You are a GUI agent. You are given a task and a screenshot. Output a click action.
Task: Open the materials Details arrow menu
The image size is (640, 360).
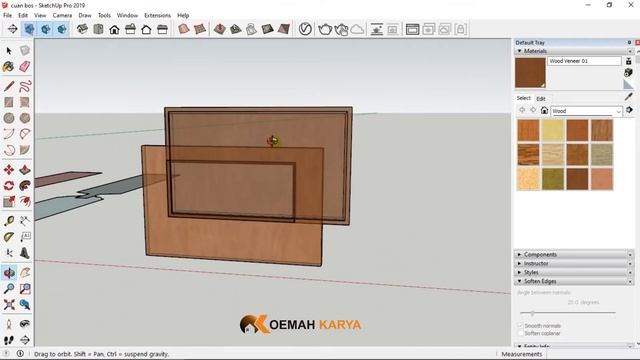coord(629,110)
